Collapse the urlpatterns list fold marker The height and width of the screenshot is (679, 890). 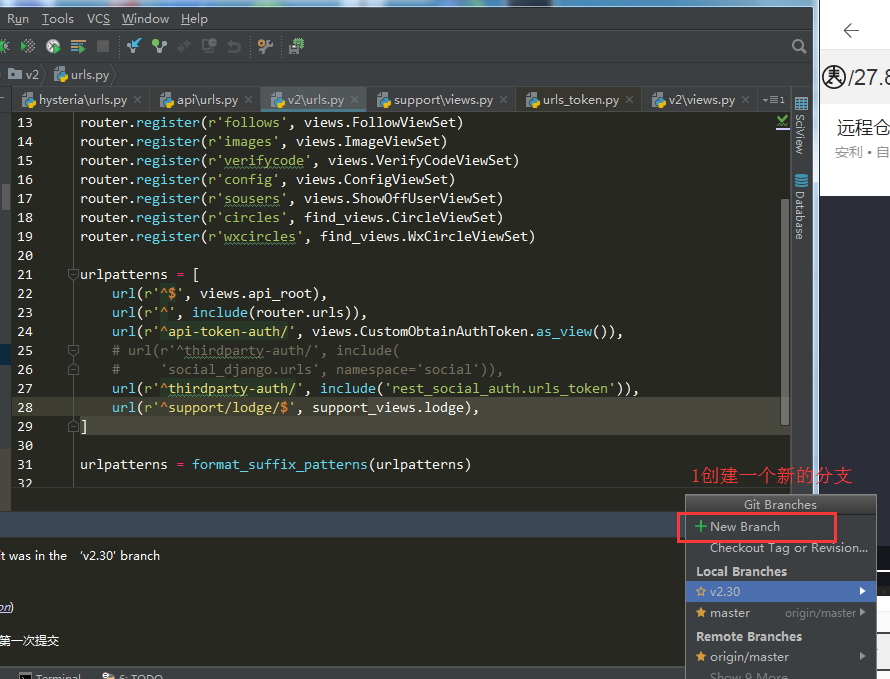(73, 275)
